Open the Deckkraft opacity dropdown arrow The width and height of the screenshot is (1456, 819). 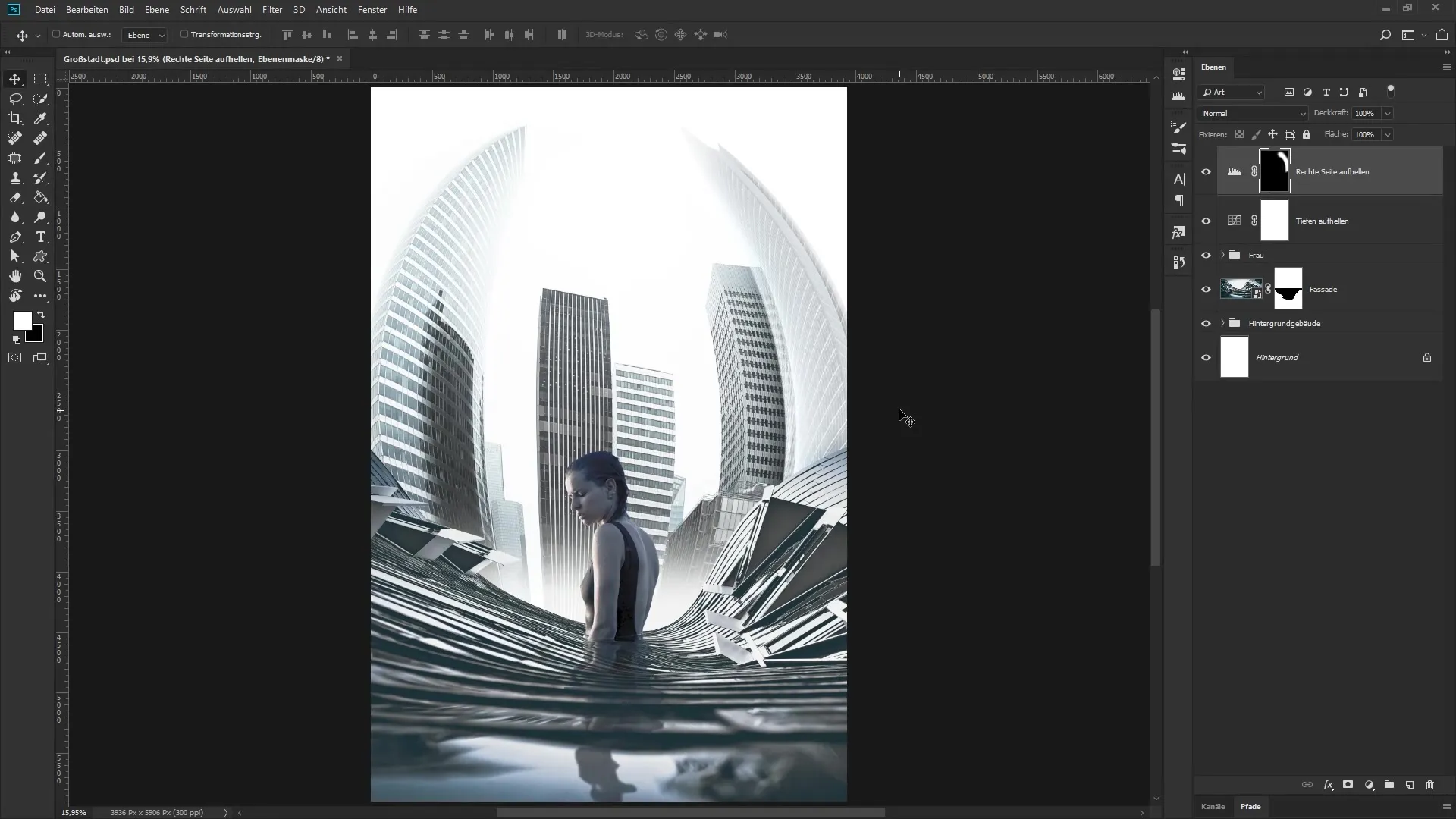[x=1387, y=113]
